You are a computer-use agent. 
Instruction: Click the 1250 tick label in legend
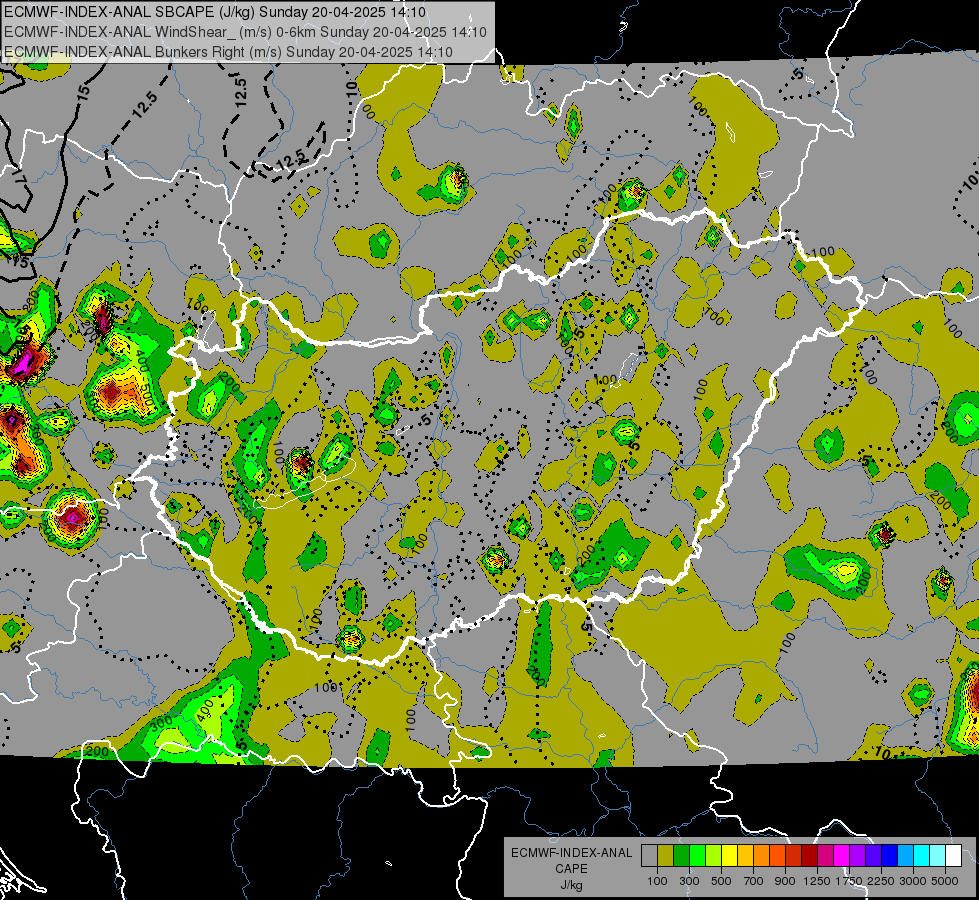[817, 881]
